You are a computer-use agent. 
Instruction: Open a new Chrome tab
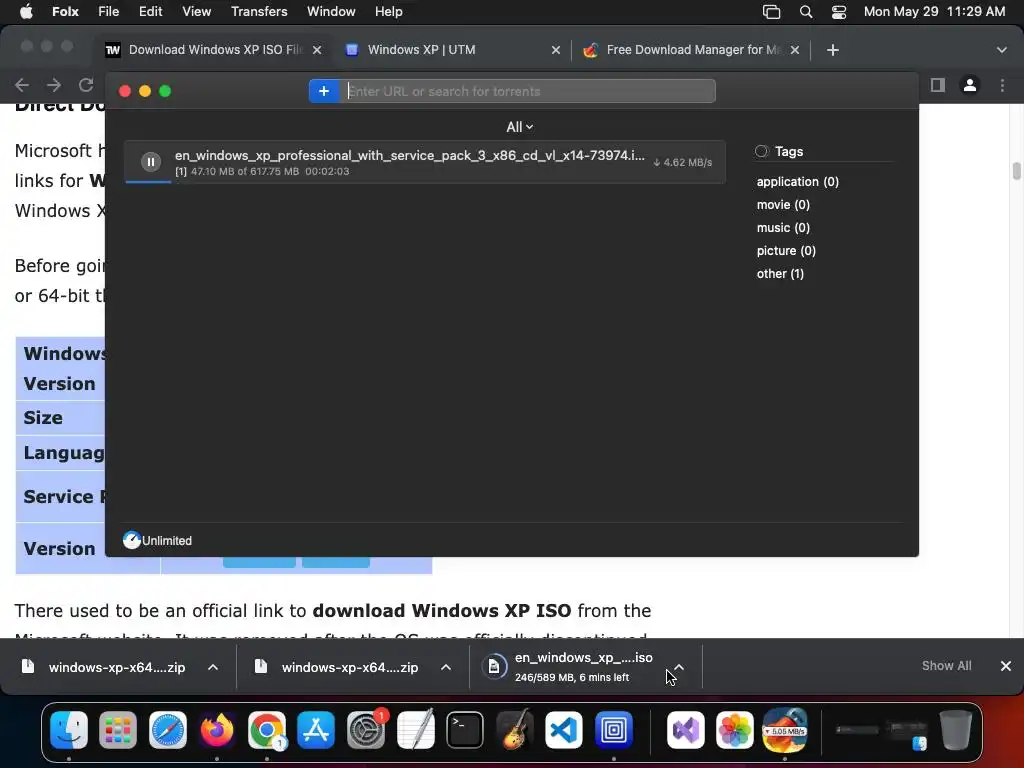point(833,50)
